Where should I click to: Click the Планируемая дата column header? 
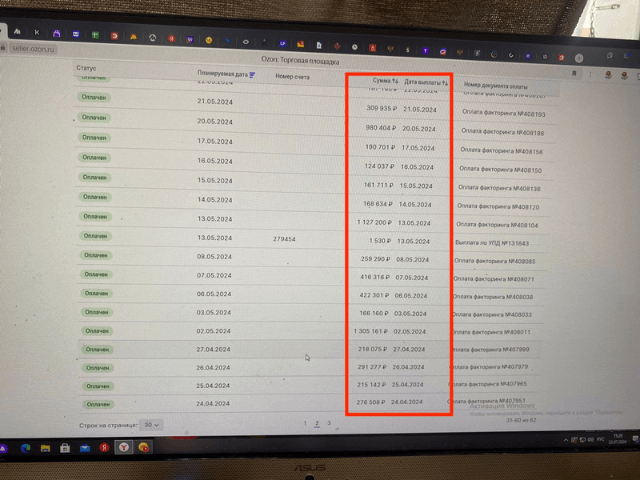[222, 74]
